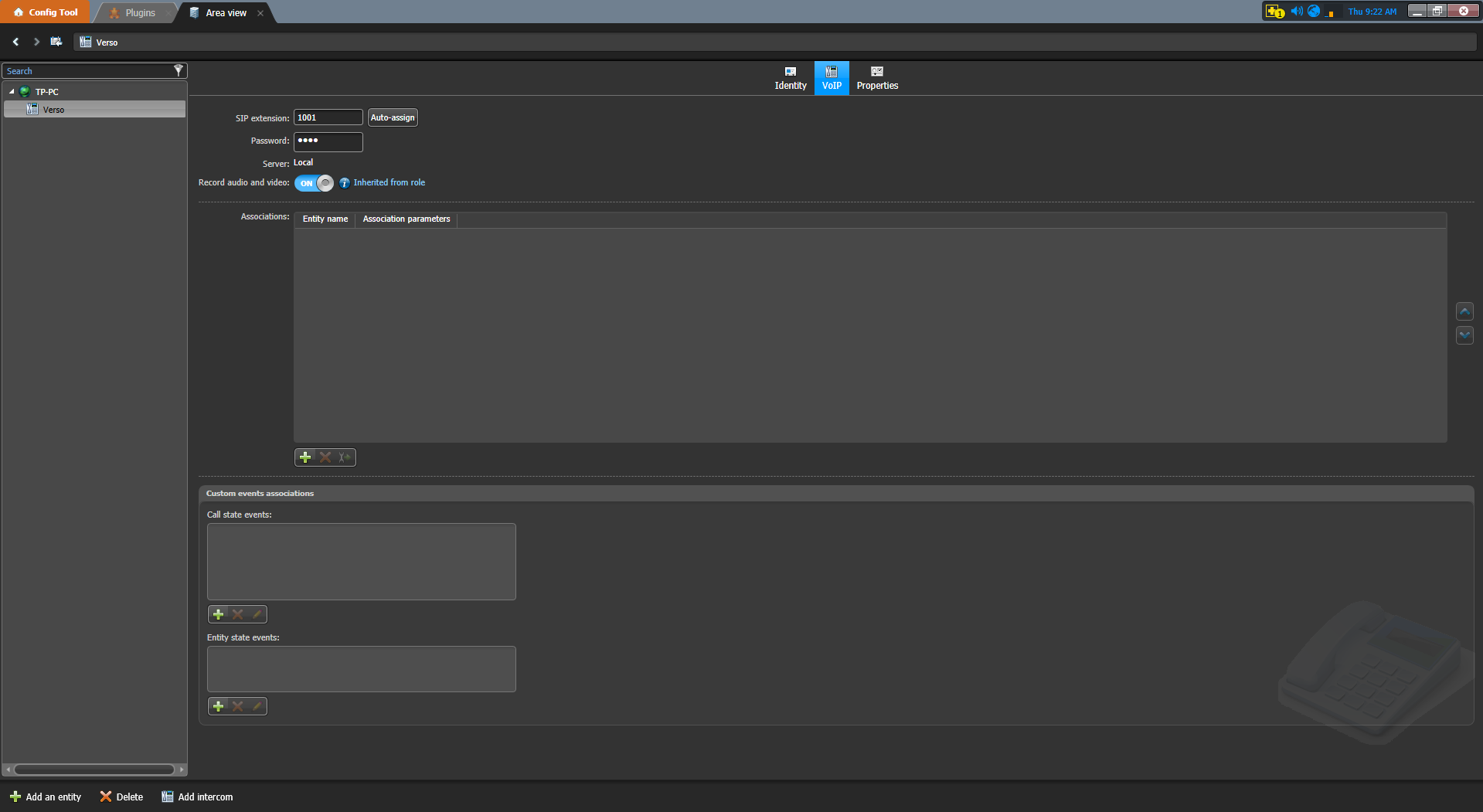Click the search filter funnel icon

[x=179, y=70]
